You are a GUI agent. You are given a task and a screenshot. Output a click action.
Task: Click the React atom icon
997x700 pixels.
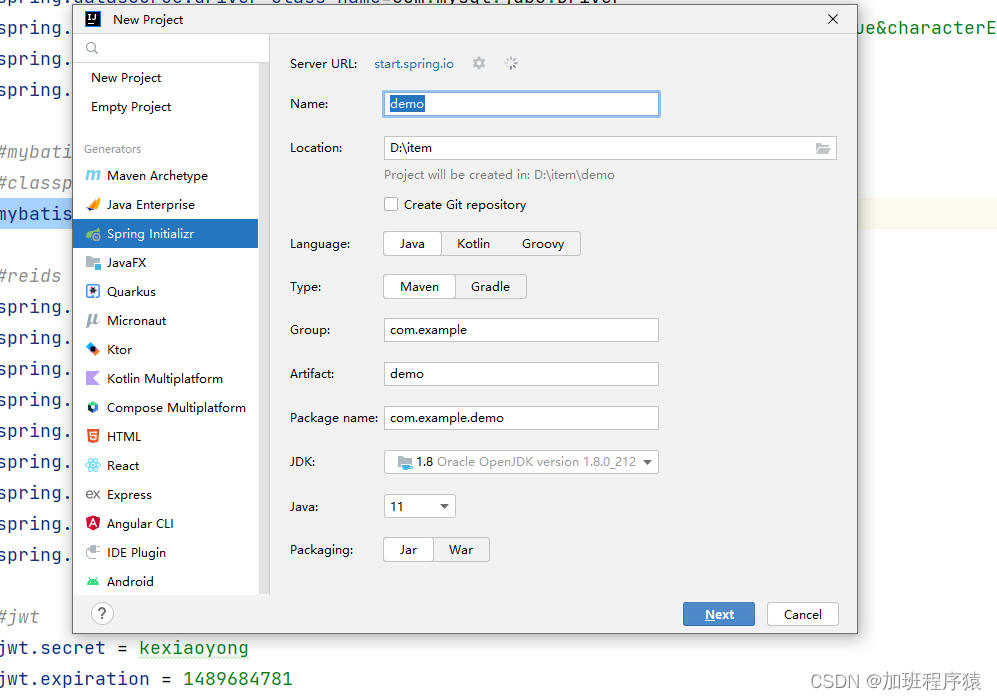[x=93, y=465]
